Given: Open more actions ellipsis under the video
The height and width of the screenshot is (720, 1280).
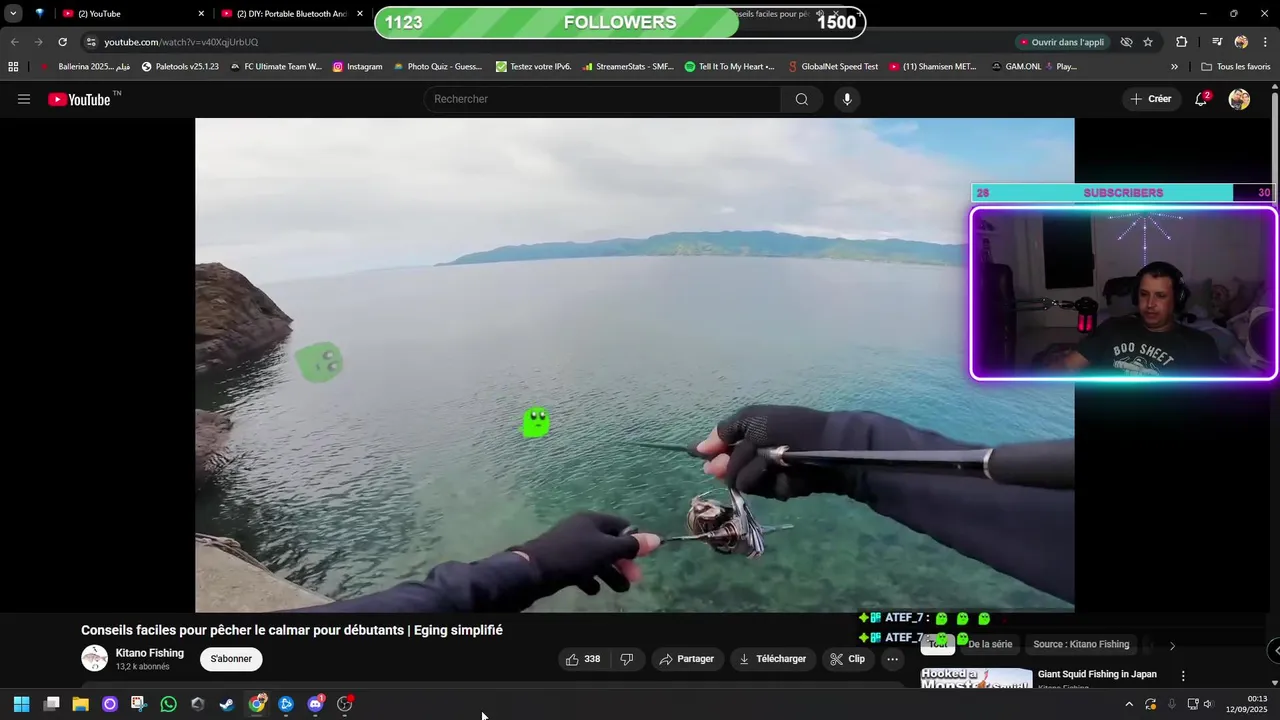Looking at the screenshot, I should (x=893, y=659).
